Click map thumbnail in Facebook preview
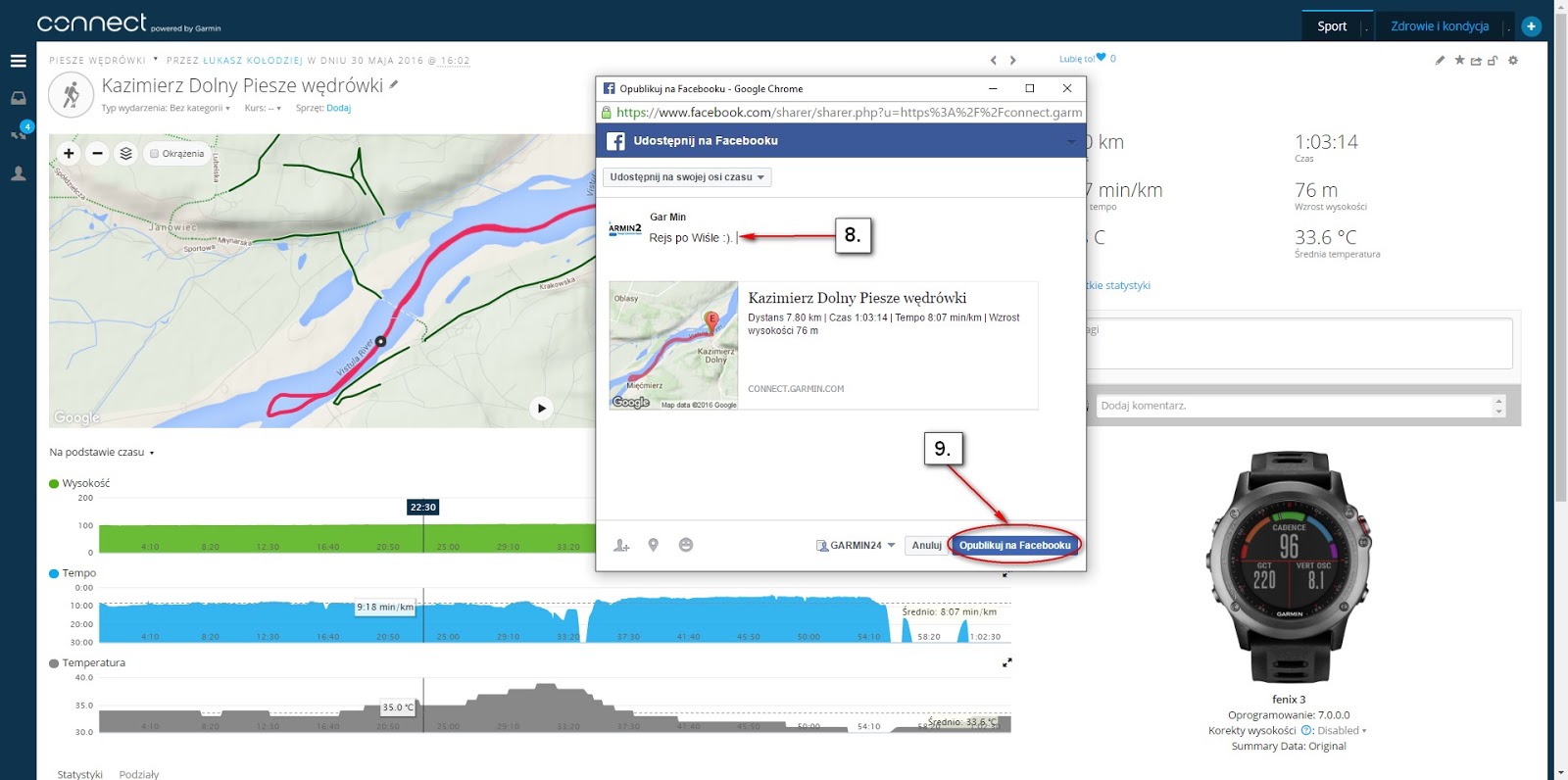Image resolution: width=1568 pixels, height=780 pixels. click(673, 346)
